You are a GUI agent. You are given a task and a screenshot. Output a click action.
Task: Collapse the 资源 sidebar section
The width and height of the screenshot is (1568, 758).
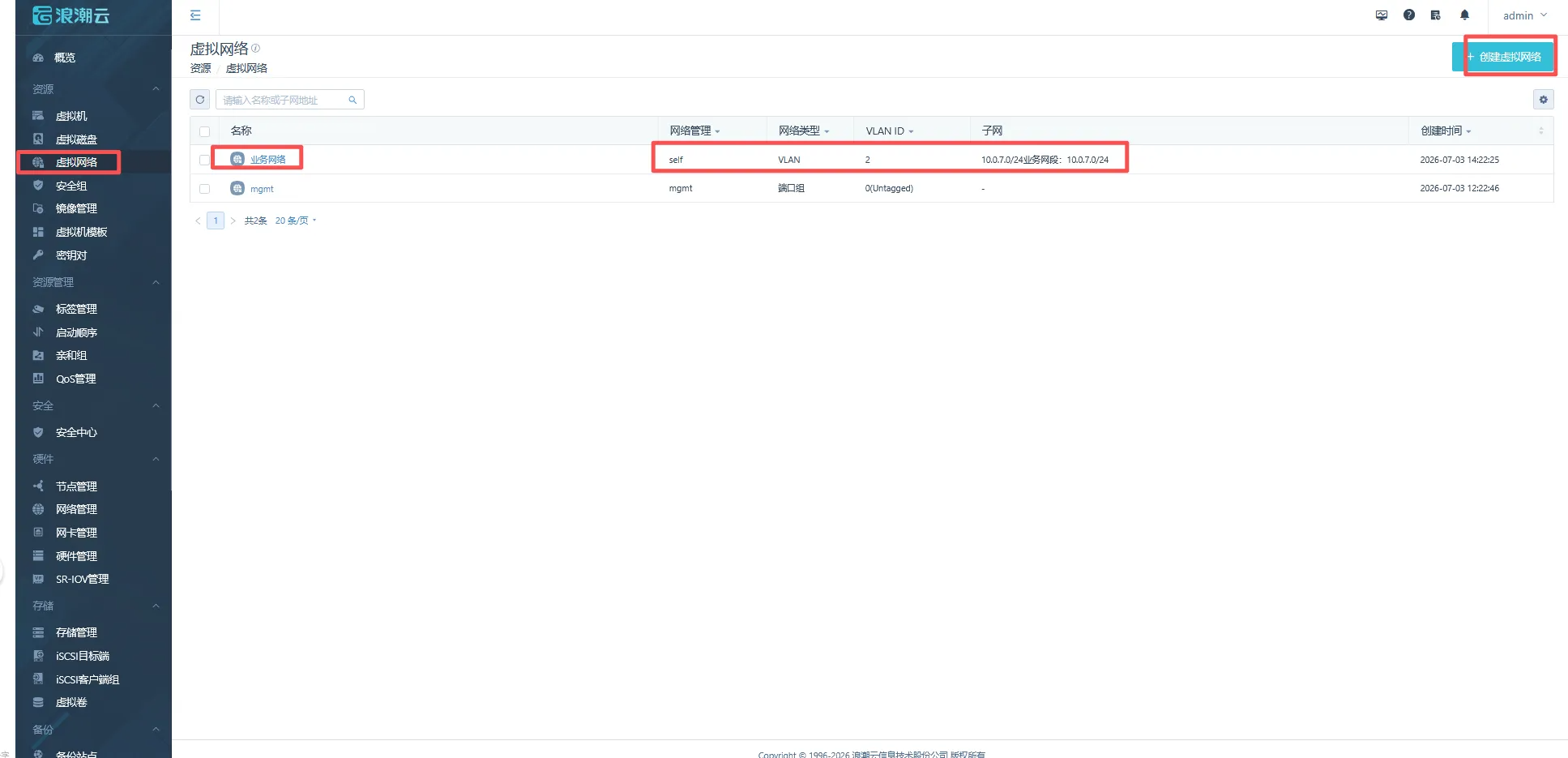(x=156, y=88)
